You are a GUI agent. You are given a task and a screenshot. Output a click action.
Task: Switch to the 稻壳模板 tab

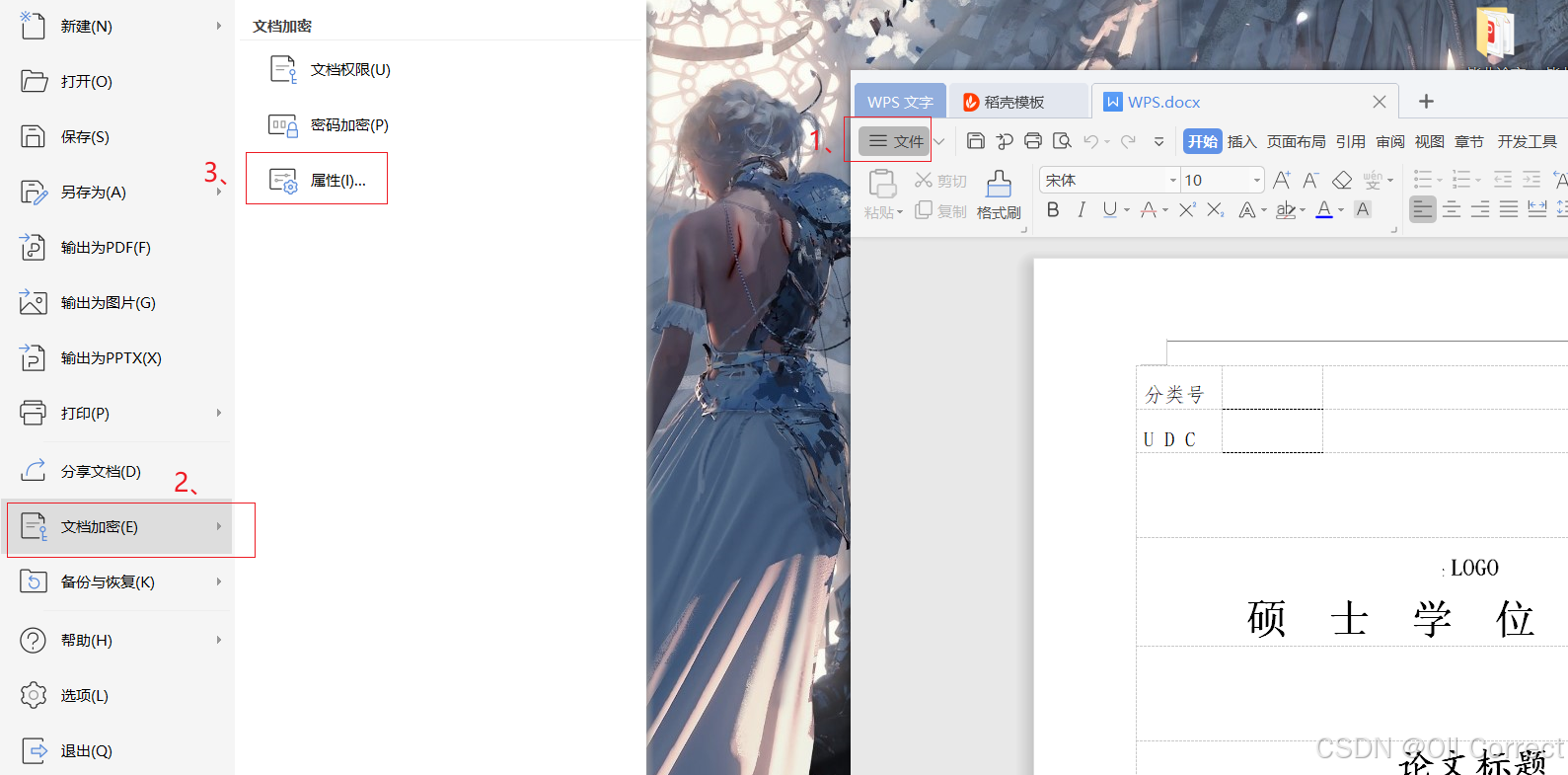click(x=1016, y=102)
